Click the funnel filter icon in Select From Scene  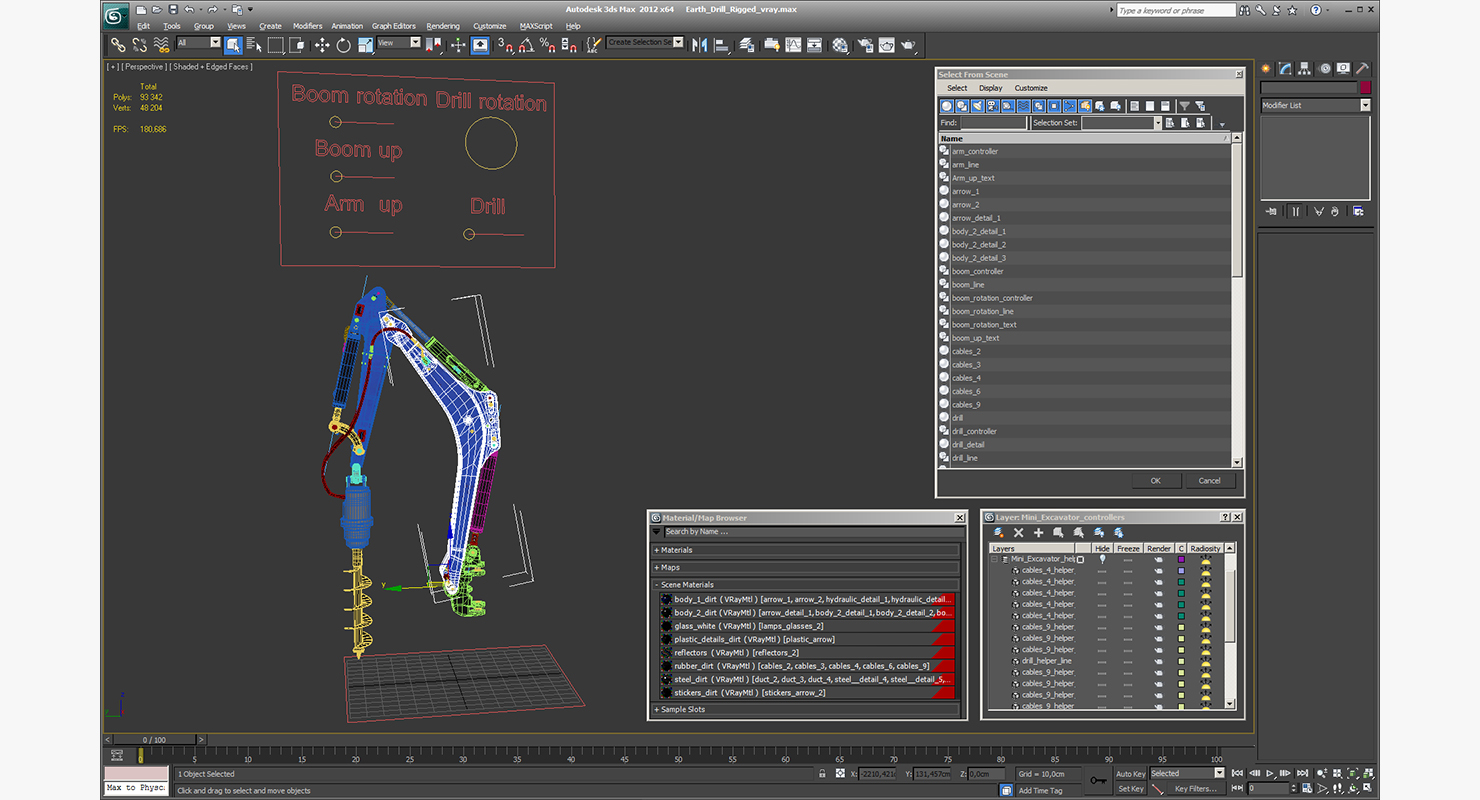coord(1184,106)
